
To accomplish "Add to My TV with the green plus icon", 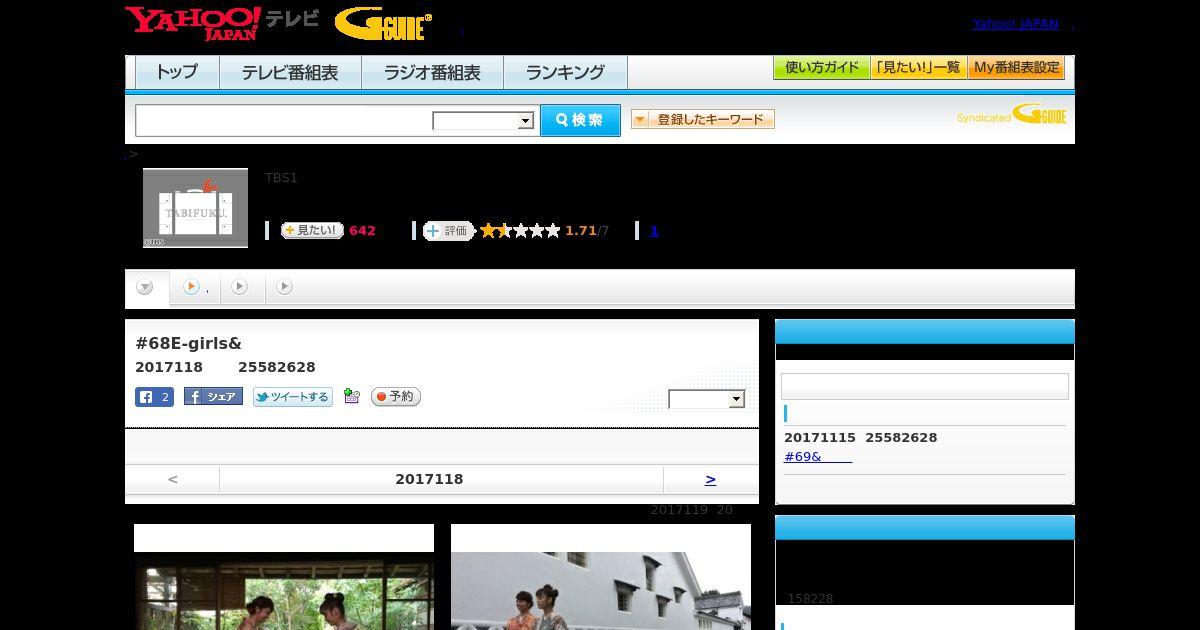I will point(351,396).
